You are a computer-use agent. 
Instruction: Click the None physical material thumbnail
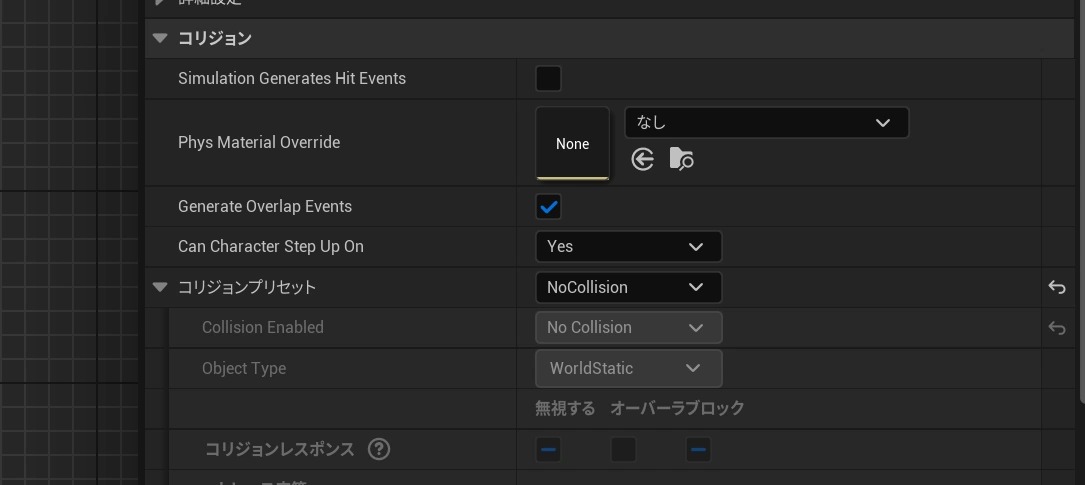coord(572,144)
